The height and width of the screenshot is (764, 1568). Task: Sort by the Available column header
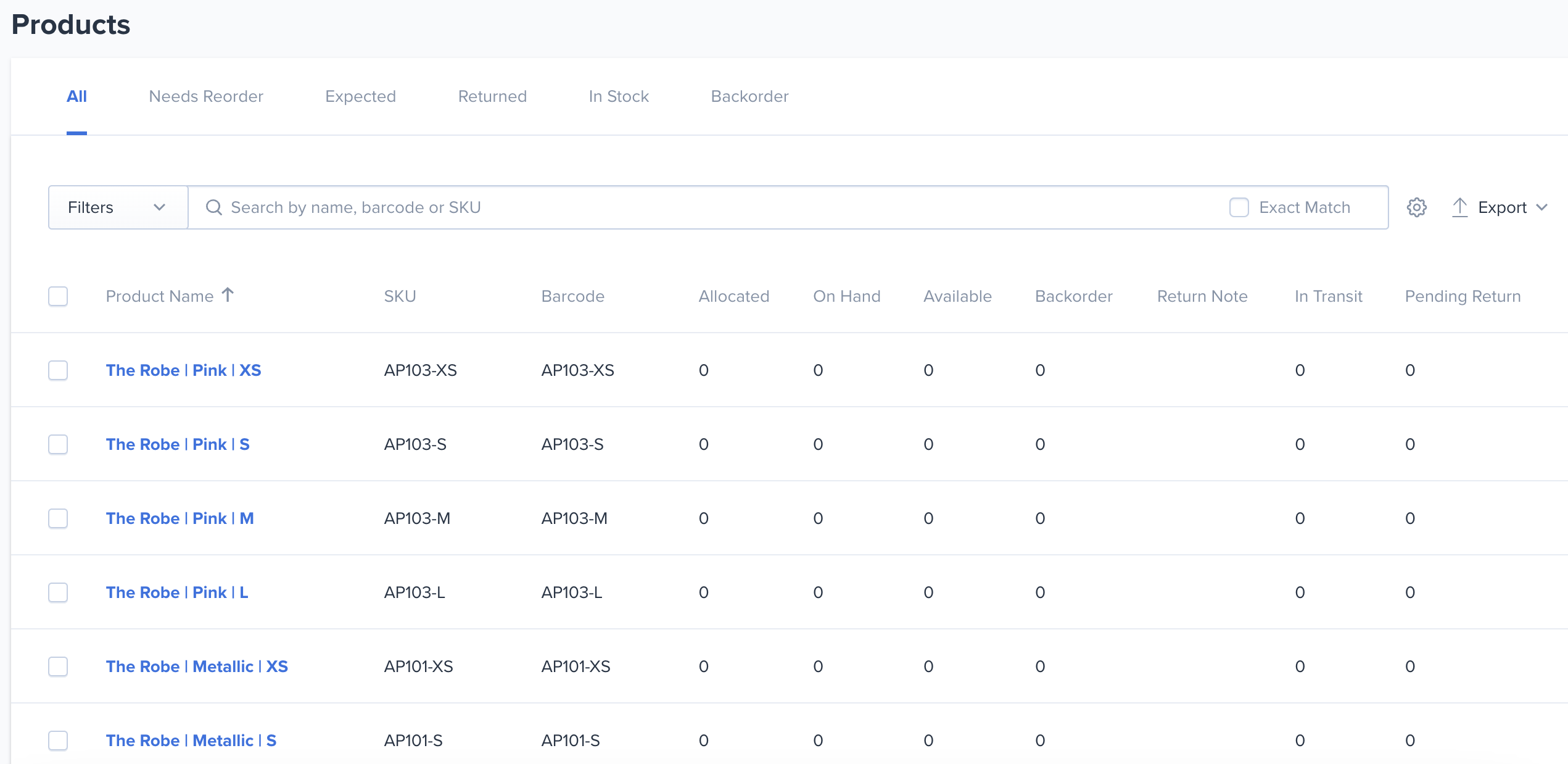click(x=957, y=296)
